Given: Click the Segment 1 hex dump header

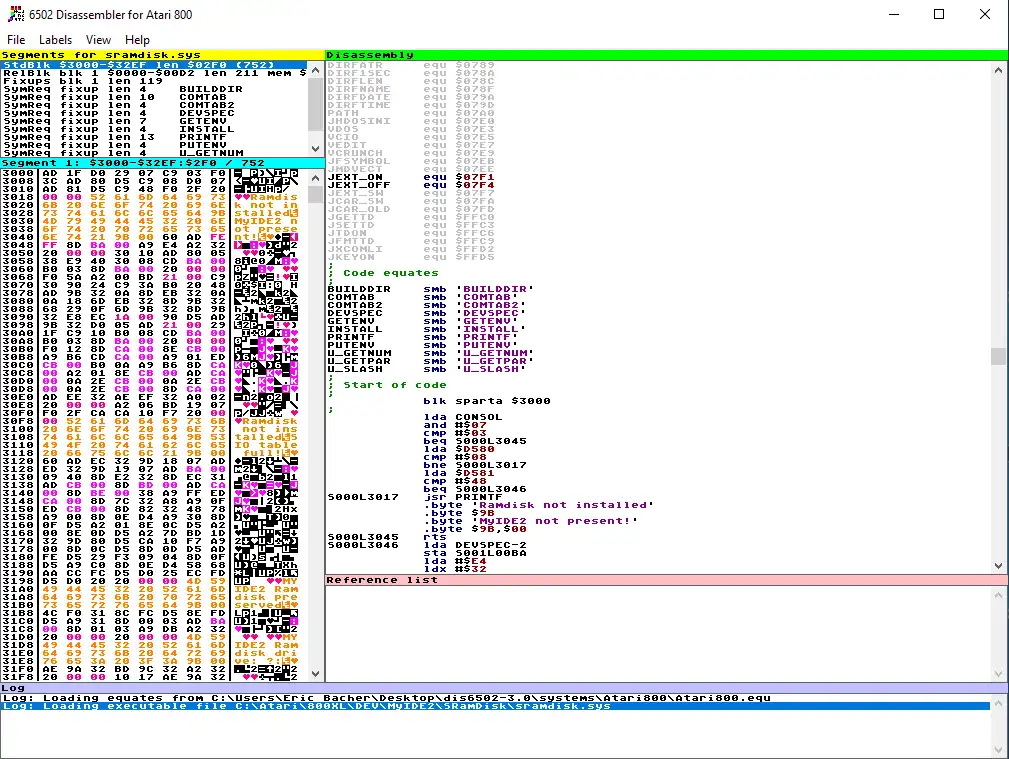Looking at the screenshot, I should click(x=162, y=164).
